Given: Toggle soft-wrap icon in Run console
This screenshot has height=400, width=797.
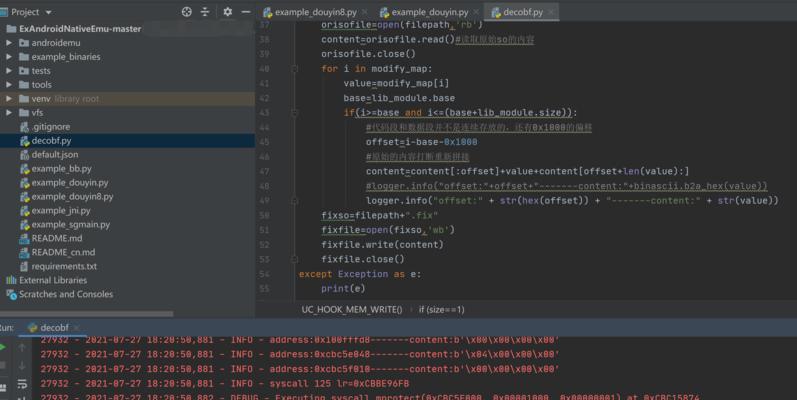Looking at the screenshot, I should (22, 384).
